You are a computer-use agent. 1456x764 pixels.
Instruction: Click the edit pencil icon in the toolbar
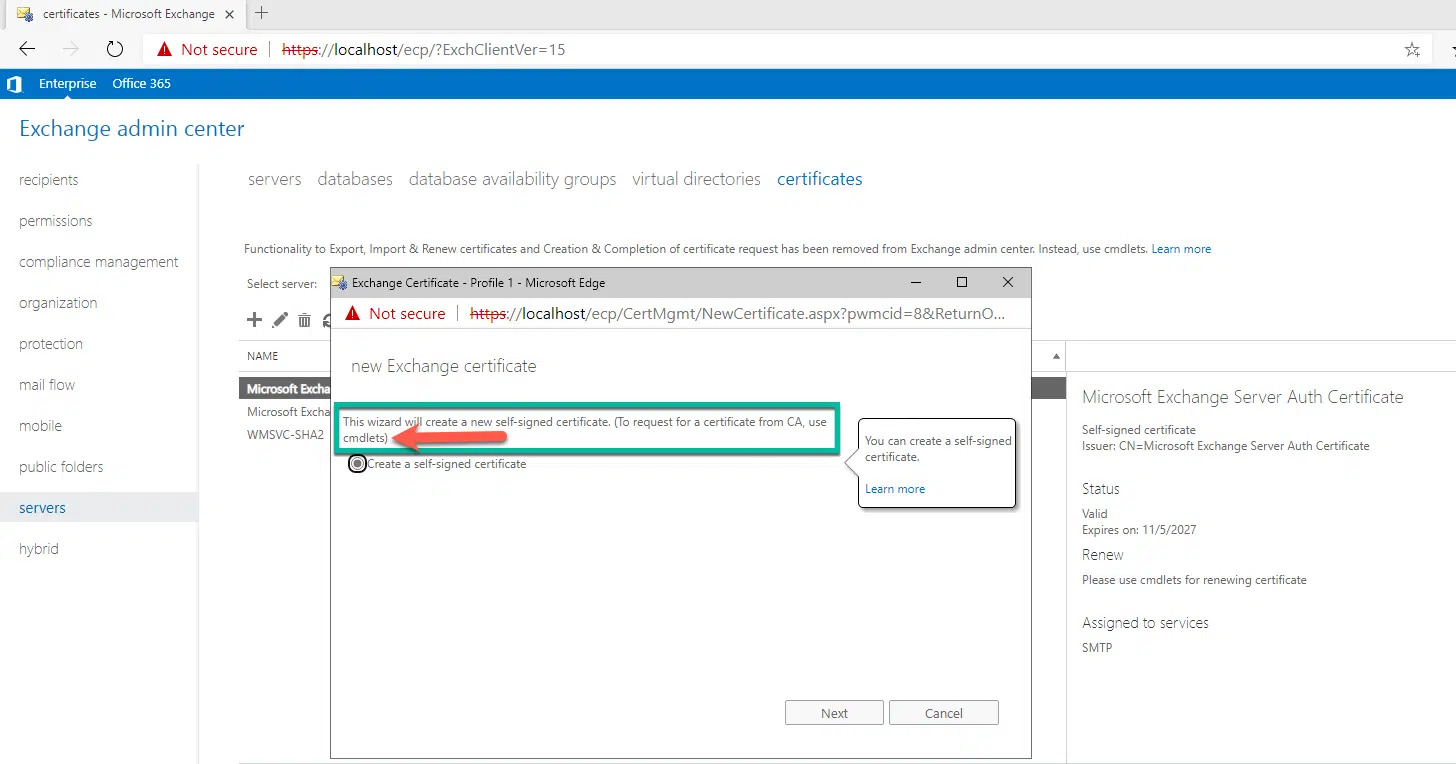[x=280, y=320]
